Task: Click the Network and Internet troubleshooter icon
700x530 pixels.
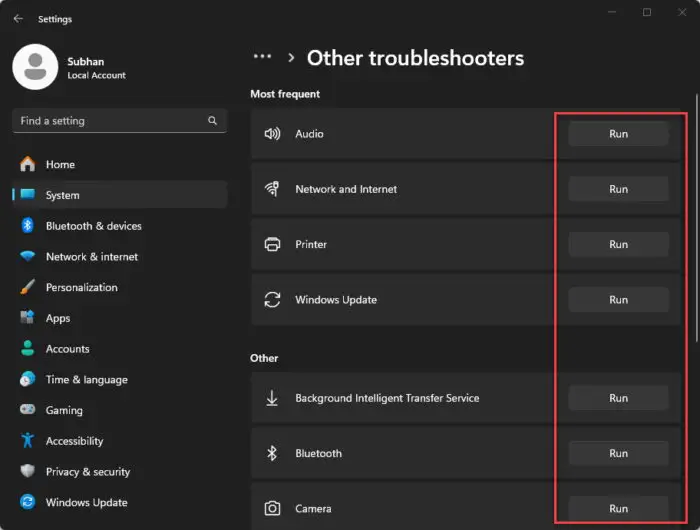Action: 272,189
